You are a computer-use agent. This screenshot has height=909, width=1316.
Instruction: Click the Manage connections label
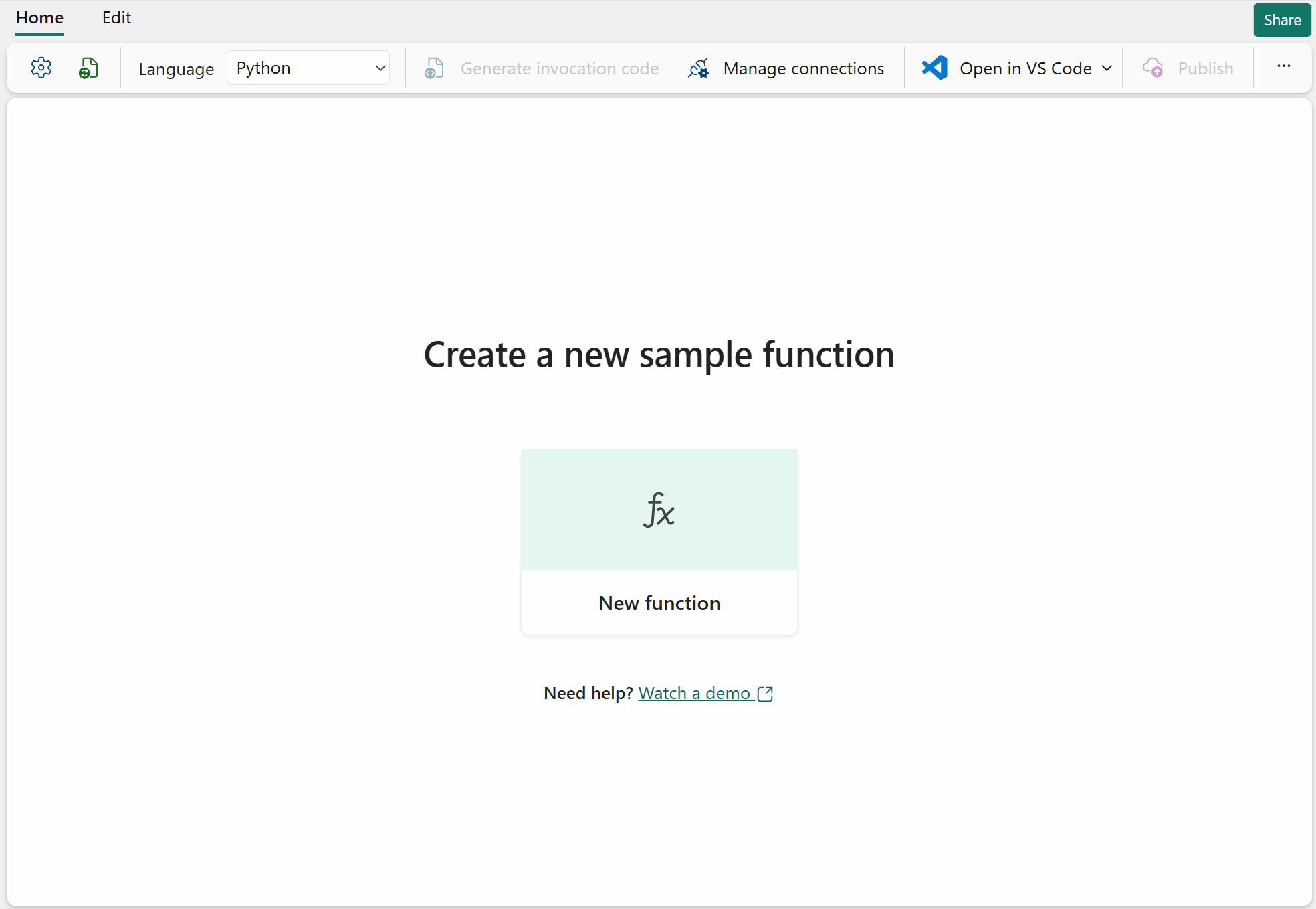[803, 68]
